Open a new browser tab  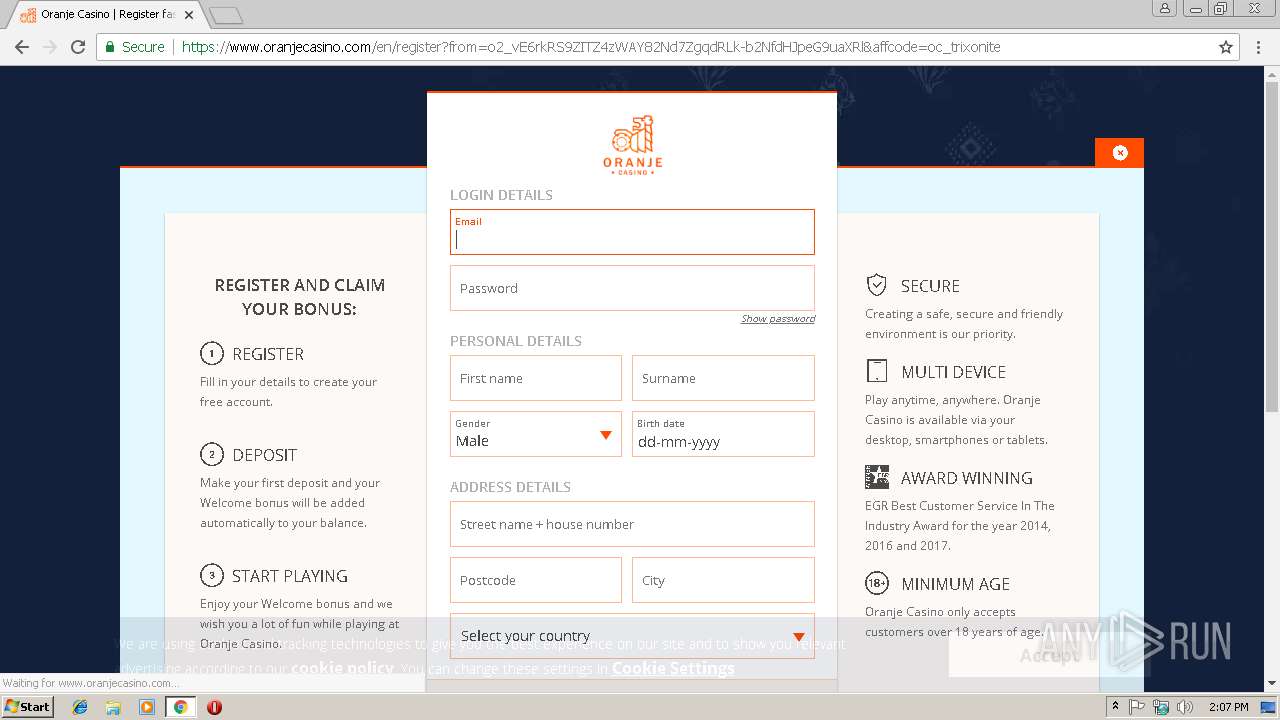[x=226, y=15]
